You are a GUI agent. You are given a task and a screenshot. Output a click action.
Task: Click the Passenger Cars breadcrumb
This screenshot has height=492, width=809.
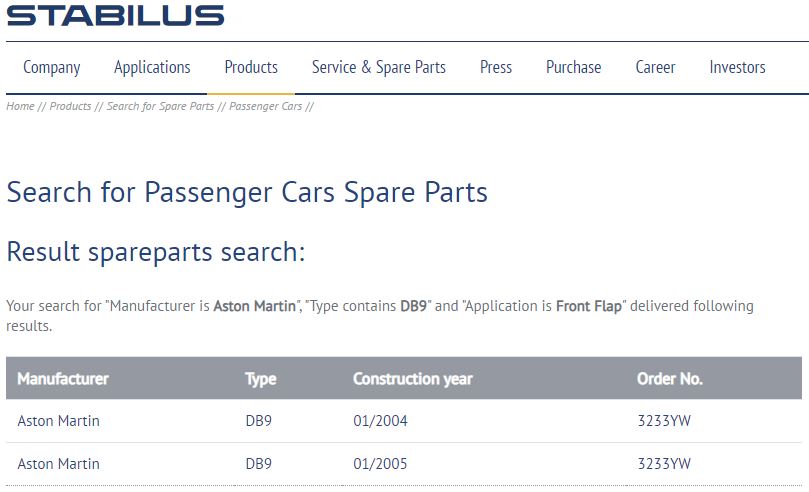(x=265, y=106)
